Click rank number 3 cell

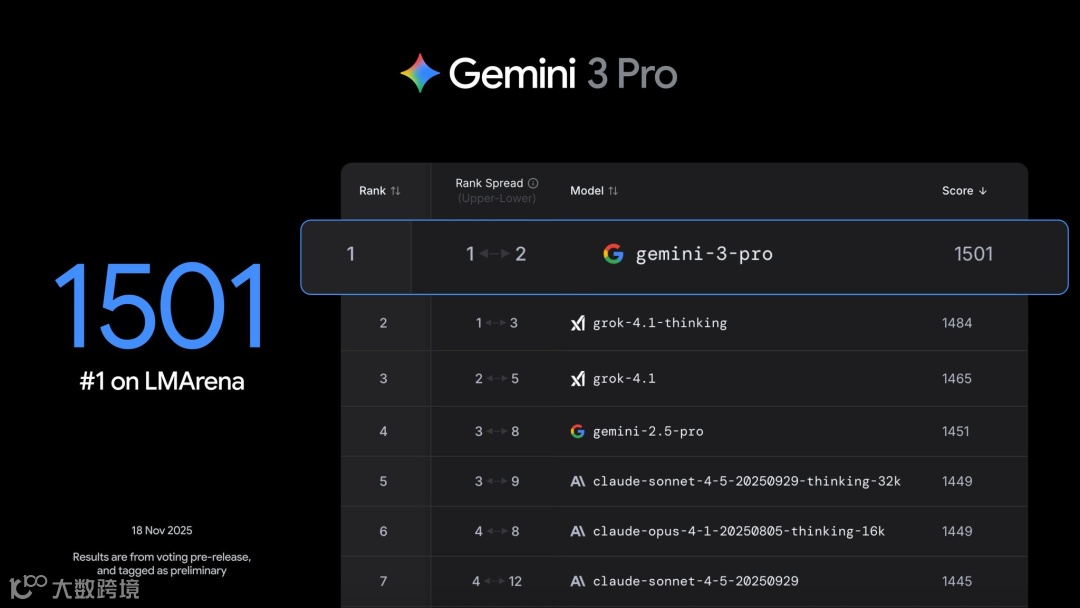point(383,379)
